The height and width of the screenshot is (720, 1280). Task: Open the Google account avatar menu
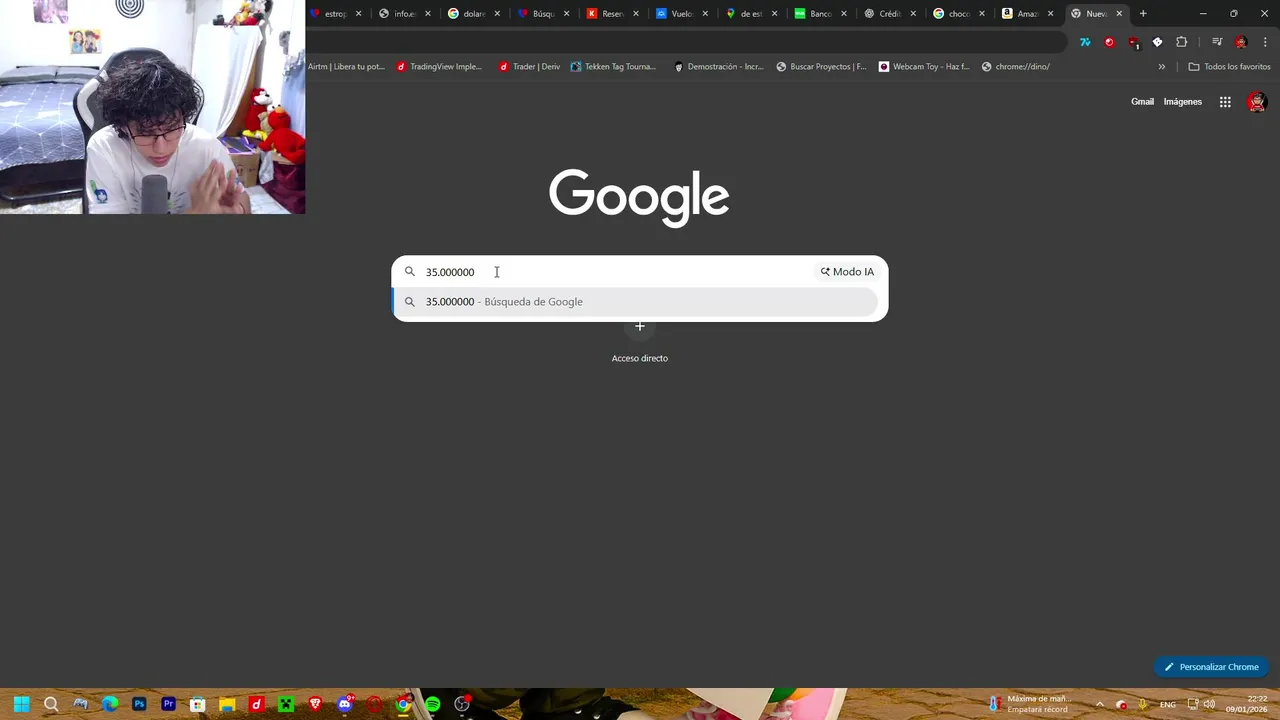point(1257,102)
